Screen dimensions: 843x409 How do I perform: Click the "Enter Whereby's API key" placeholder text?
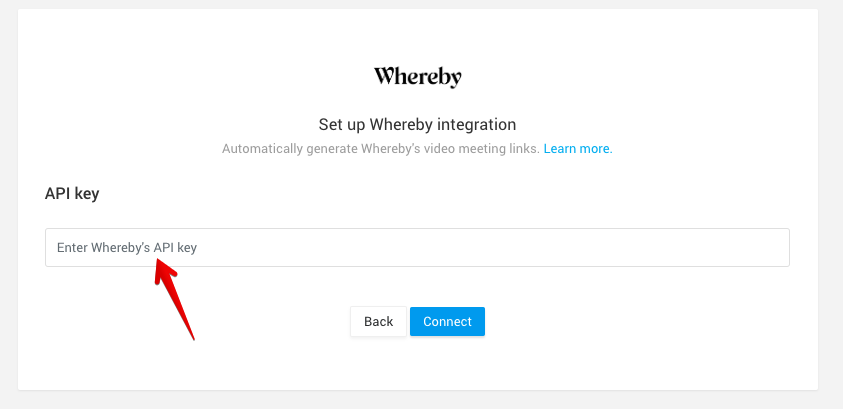(x=127, y=248)
